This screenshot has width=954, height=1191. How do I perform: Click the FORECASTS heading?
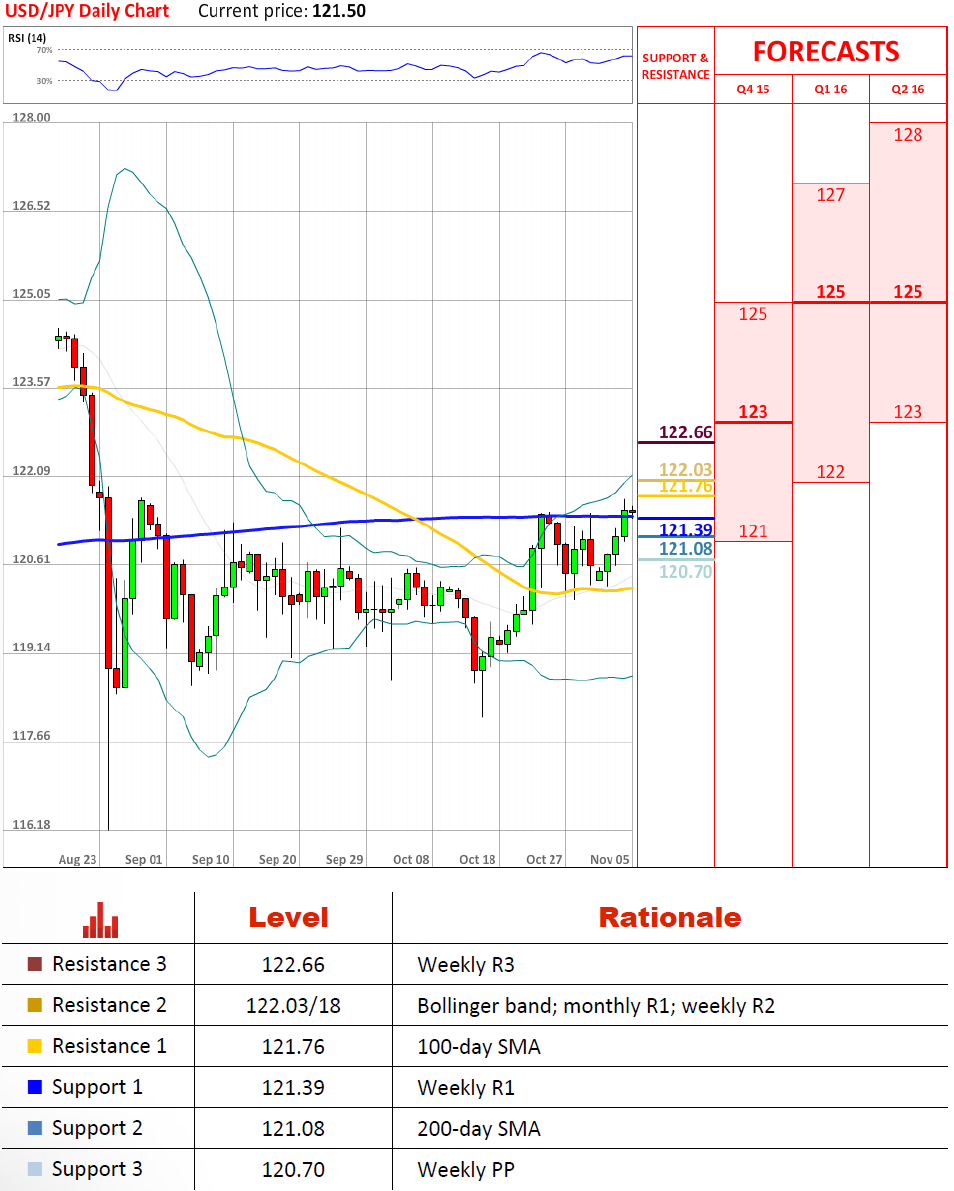(826, 52)
